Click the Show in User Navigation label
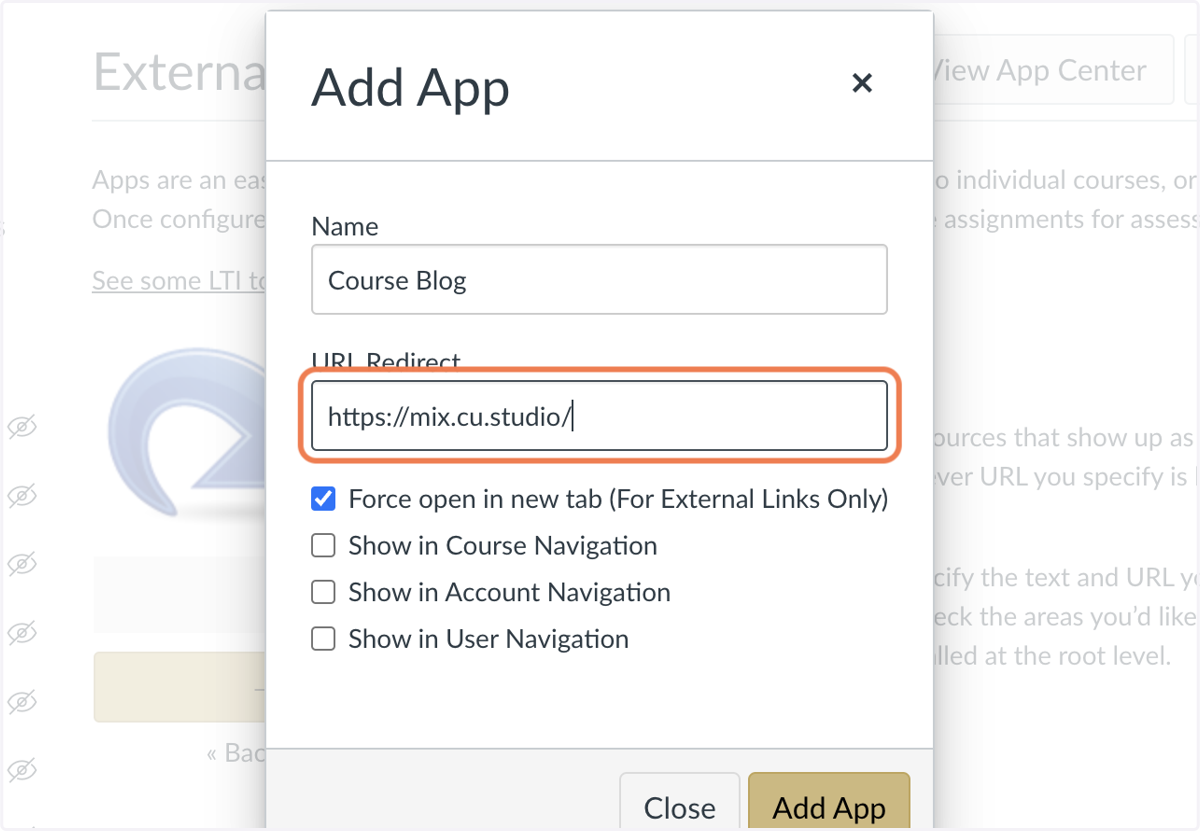 (x=488, y=639)
